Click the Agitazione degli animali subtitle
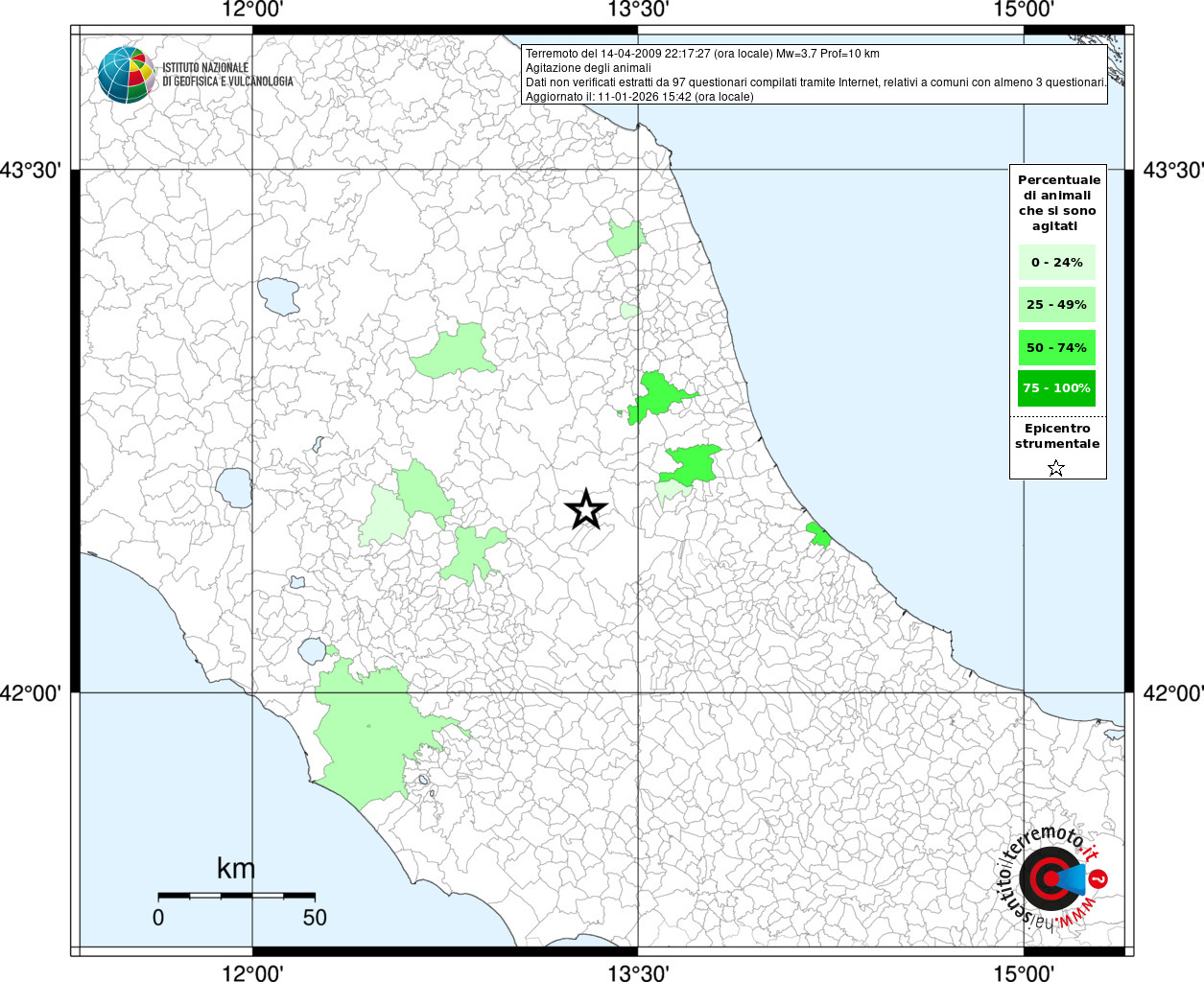 (588, 68)
